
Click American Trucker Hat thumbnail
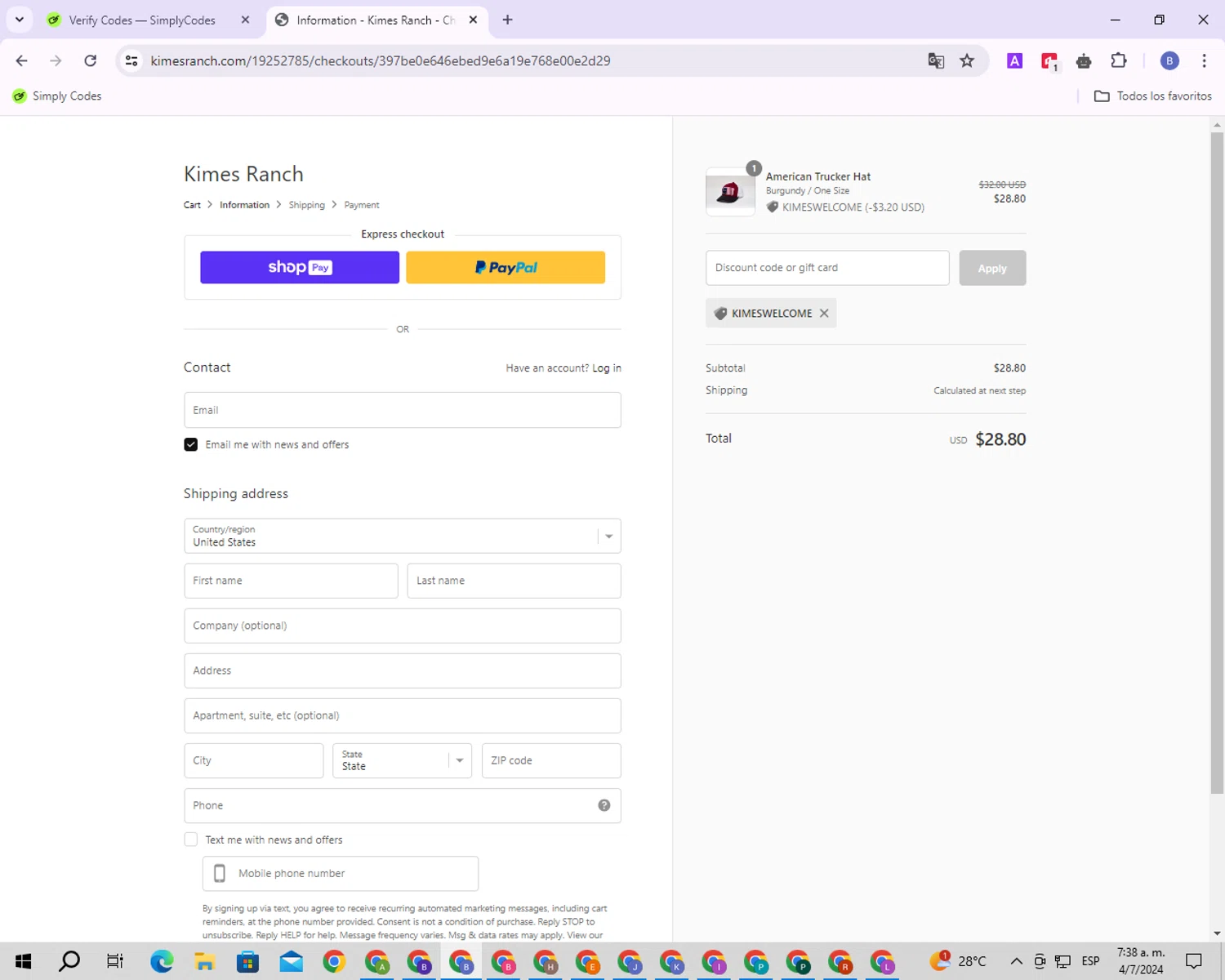(x=730, y=192)
